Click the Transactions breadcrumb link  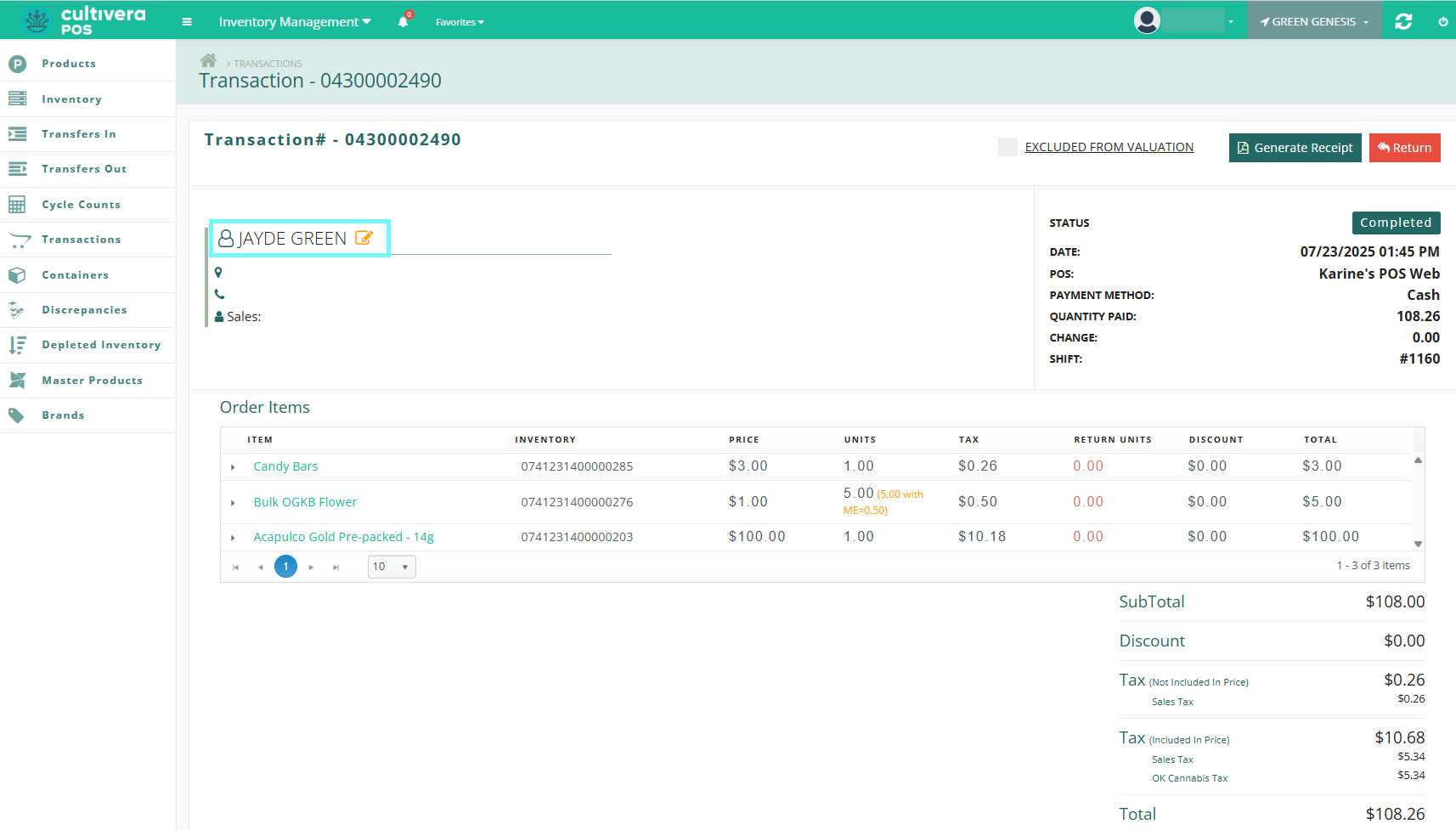click(x=268, y=64)
